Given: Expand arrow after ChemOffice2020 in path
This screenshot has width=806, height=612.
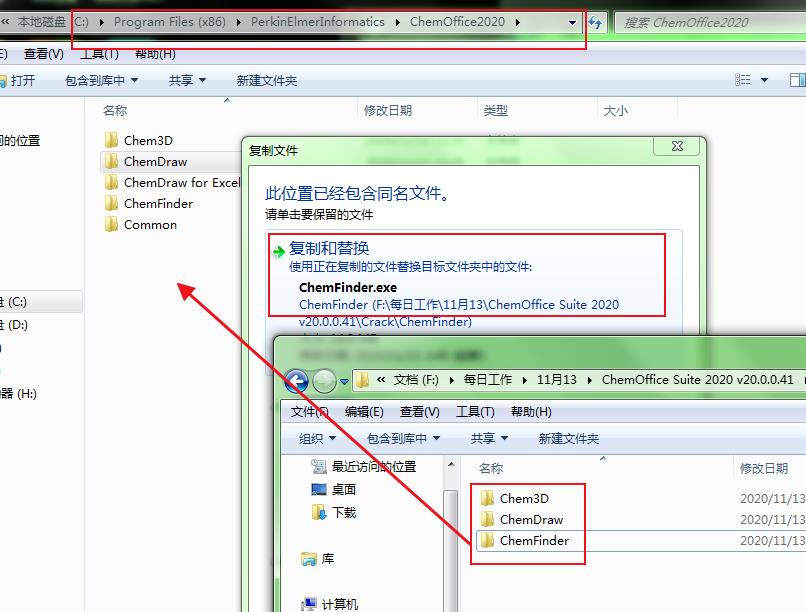Looking at the screenshot, I should click(x=518, y=22).
